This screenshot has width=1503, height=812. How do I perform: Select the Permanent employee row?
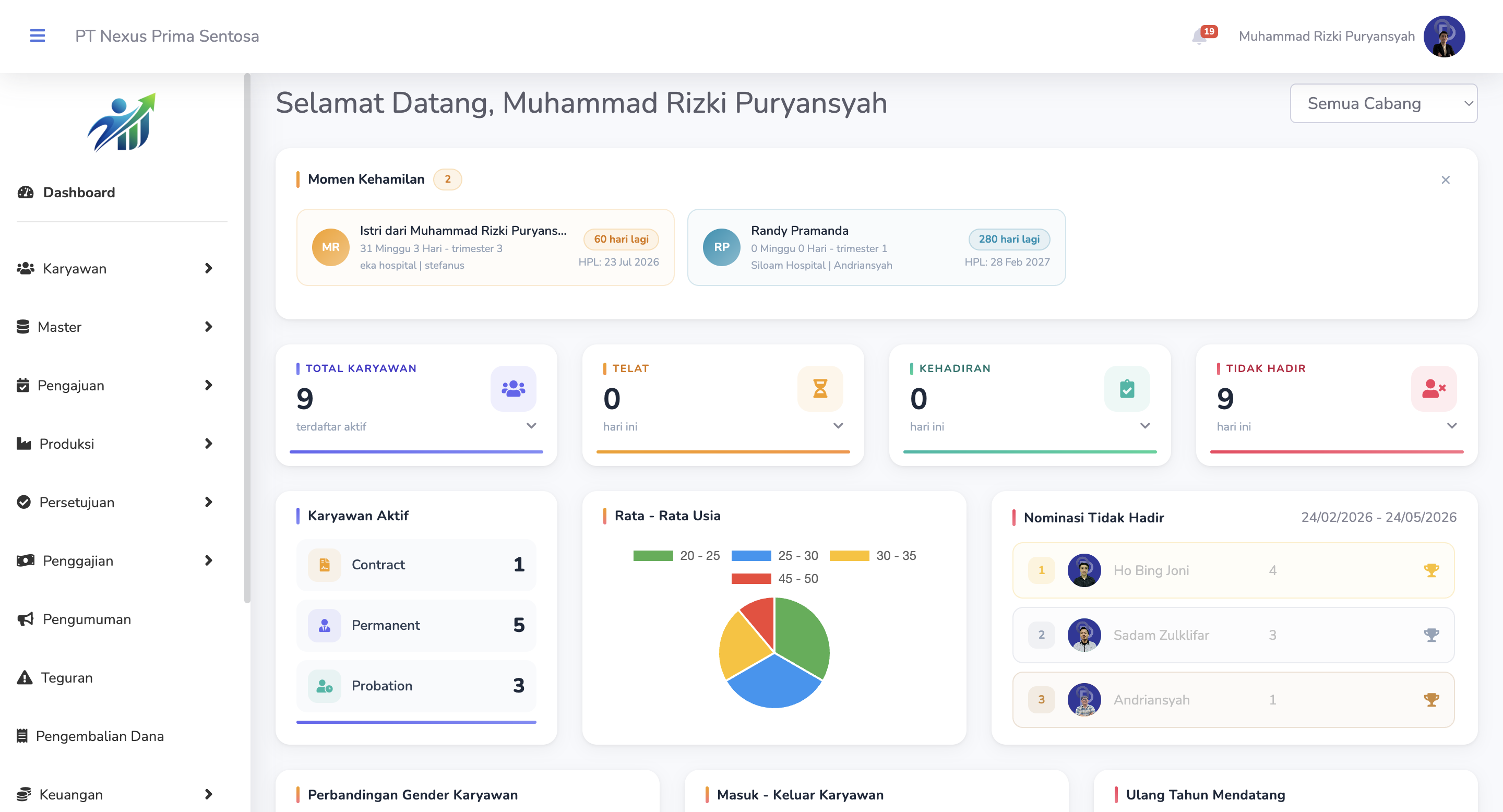click(416, 625)
